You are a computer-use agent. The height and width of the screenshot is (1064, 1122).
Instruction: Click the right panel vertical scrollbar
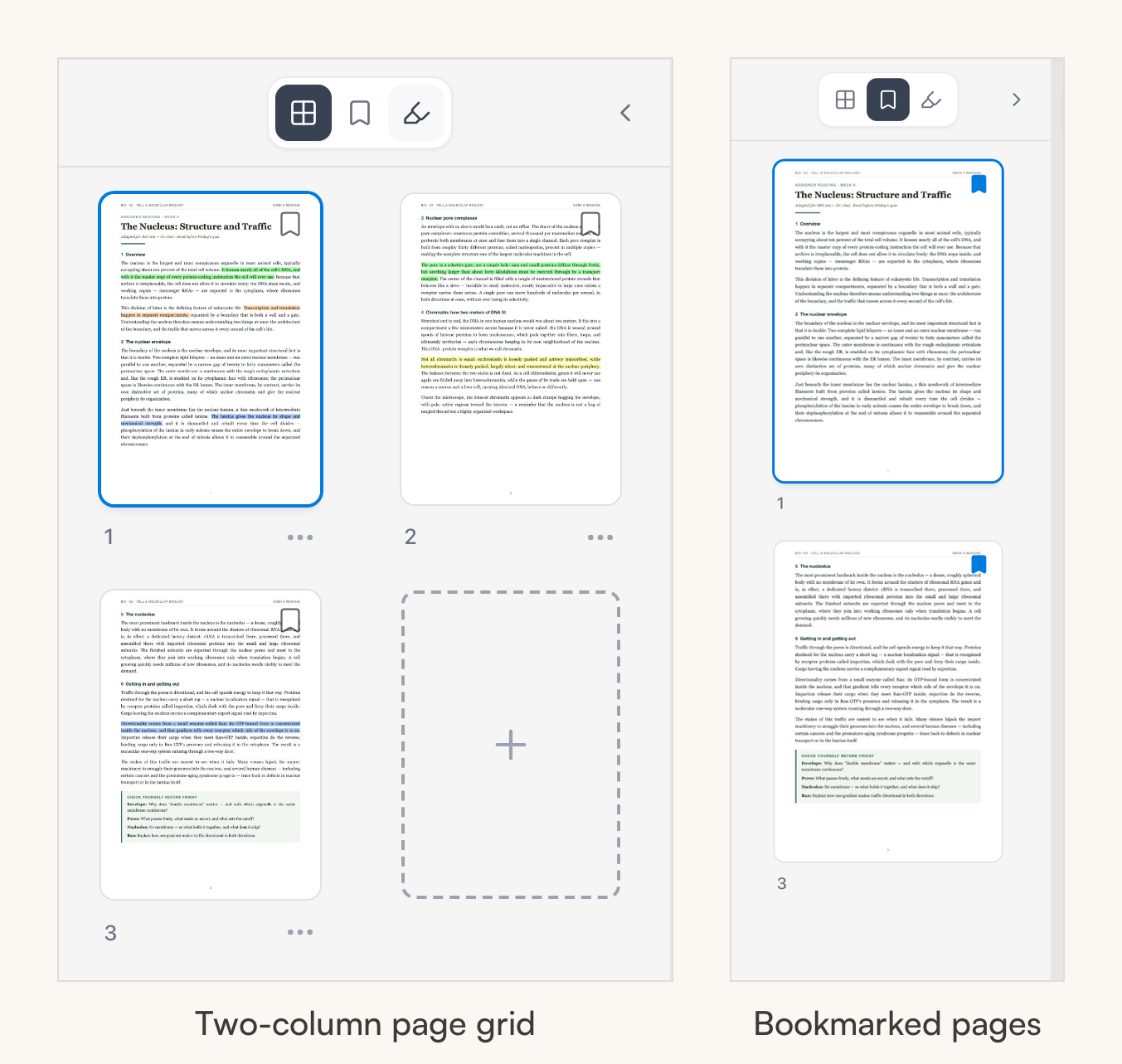[x=1057, y=520]
